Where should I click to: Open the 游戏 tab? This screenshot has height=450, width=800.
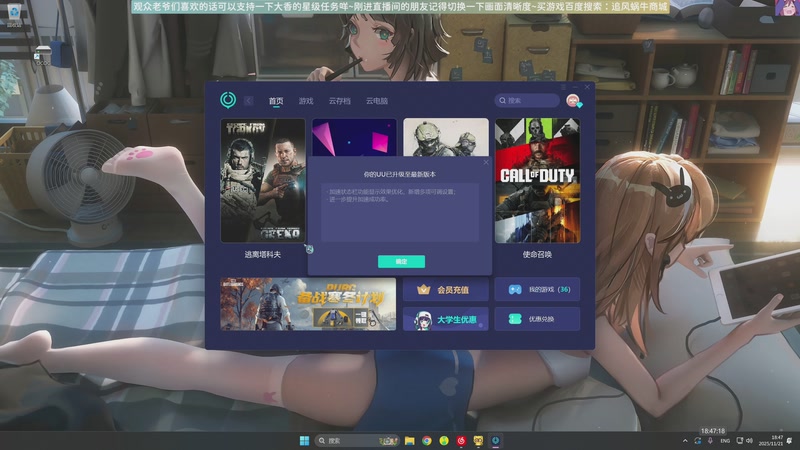point(306,101)
